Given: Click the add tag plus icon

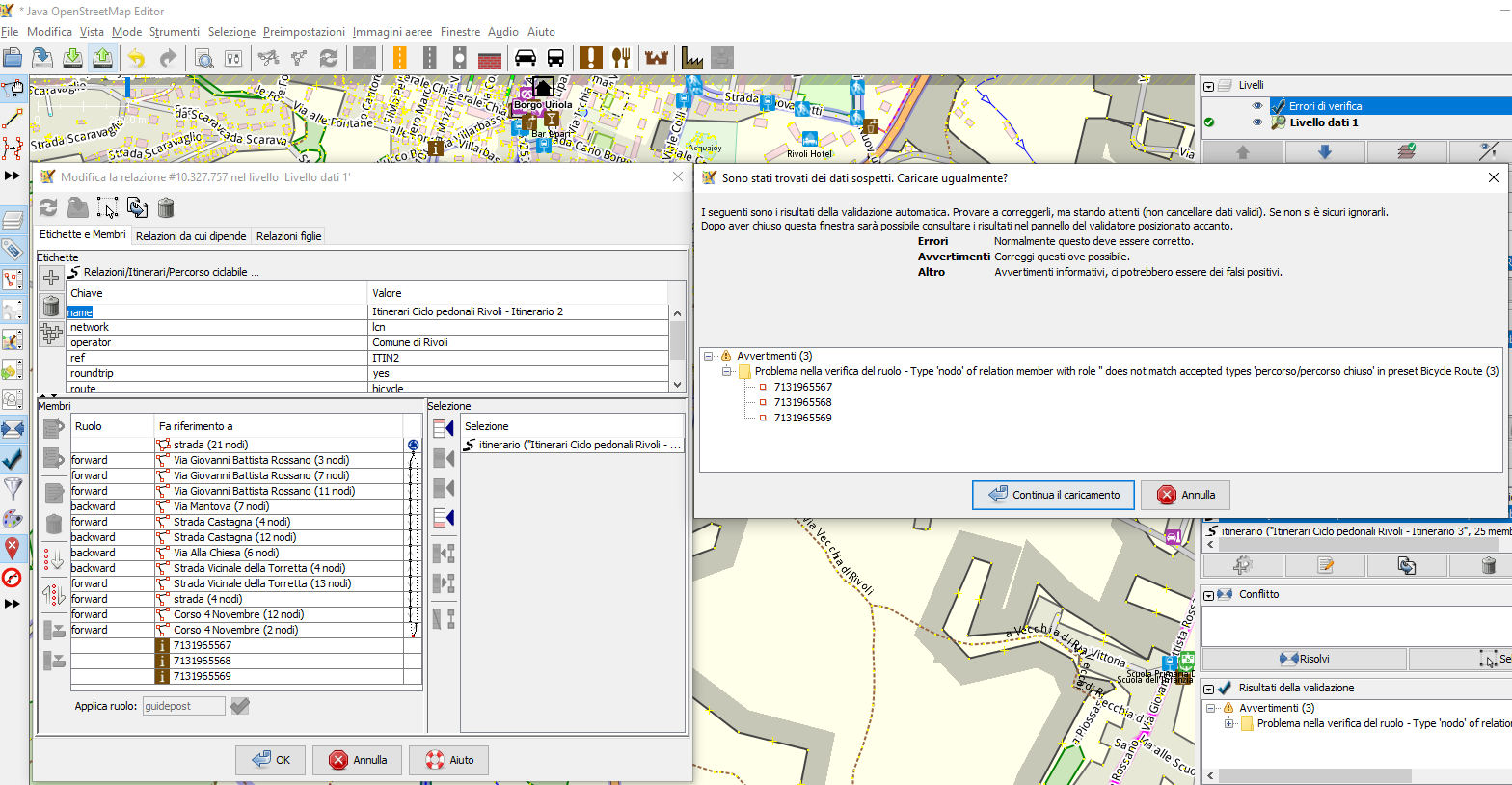Looking at the screenshot, I should [52, 278].
